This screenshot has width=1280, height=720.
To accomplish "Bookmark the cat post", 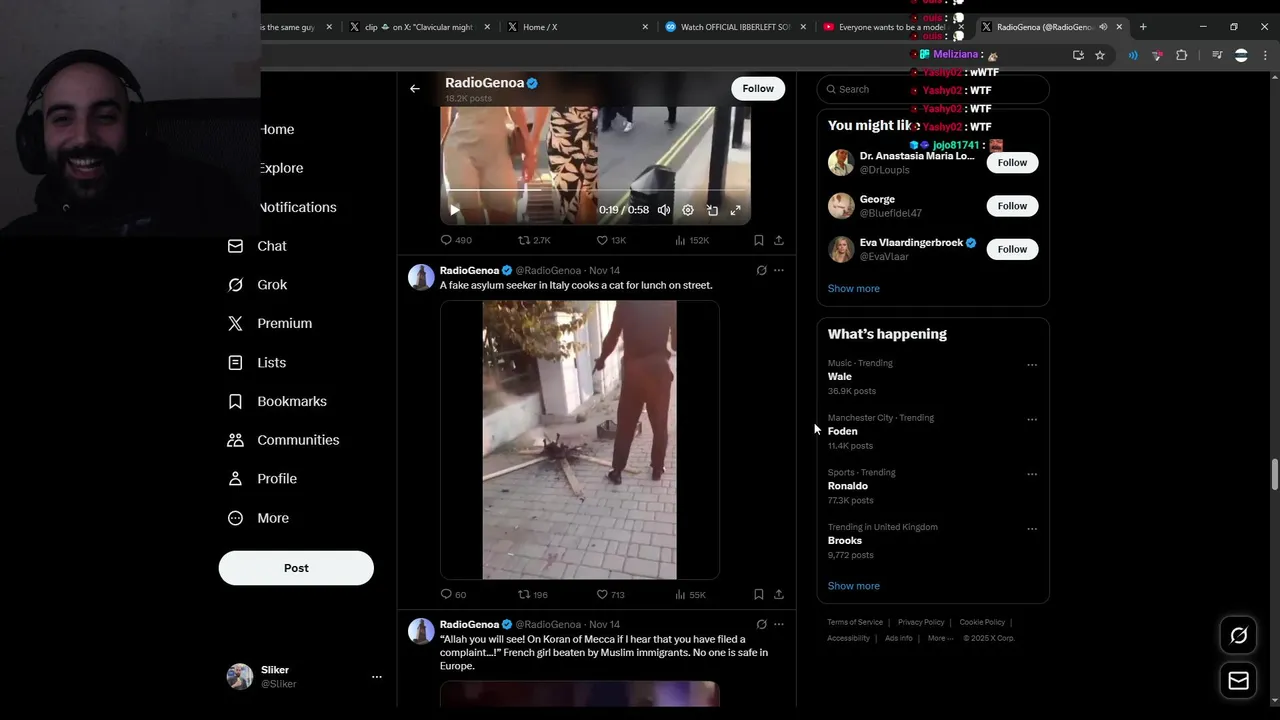I will click(759, 594).
